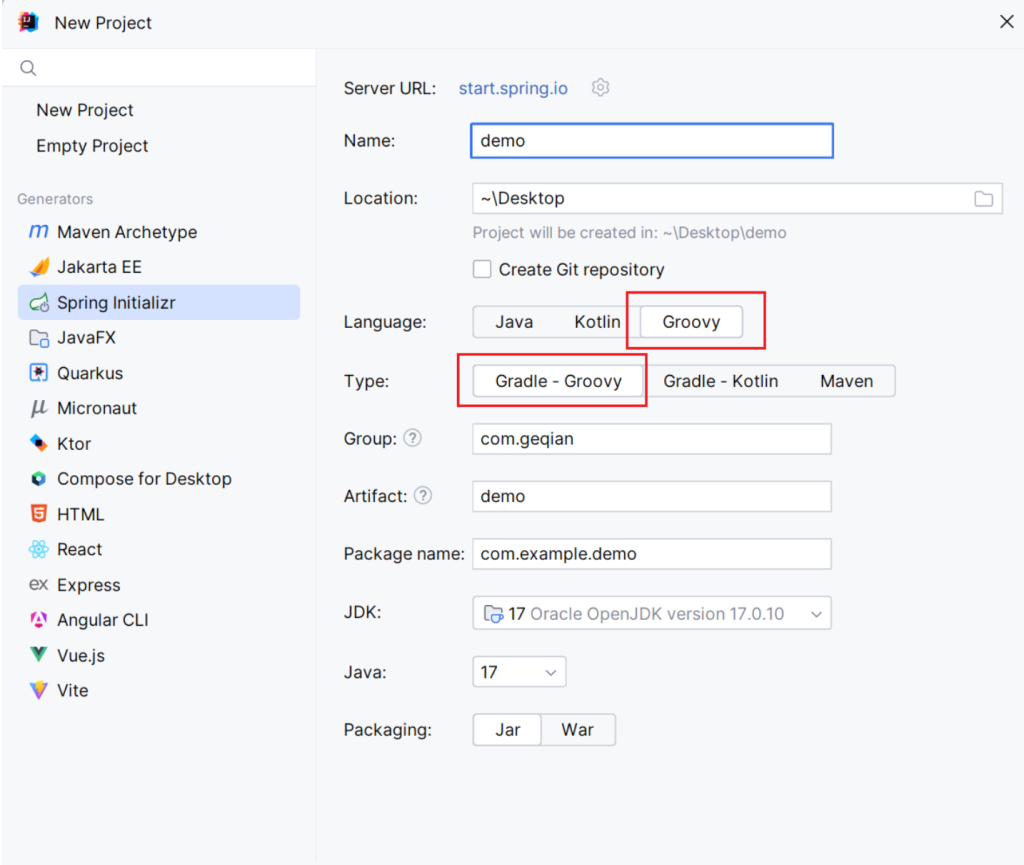The width and height of the screenshot is (1024, 865).
Task: Click the Vue.js generator icon
Action: click(39, 655)
